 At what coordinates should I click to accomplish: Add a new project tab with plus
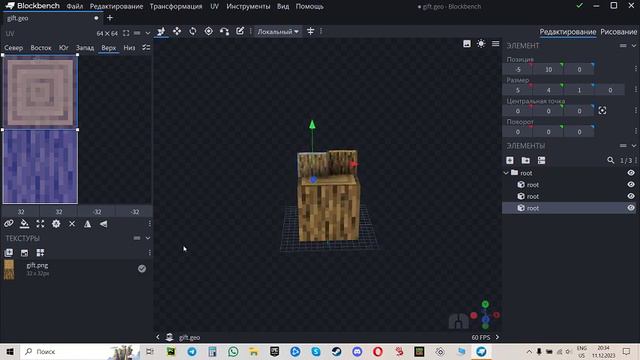pos(109,18)
